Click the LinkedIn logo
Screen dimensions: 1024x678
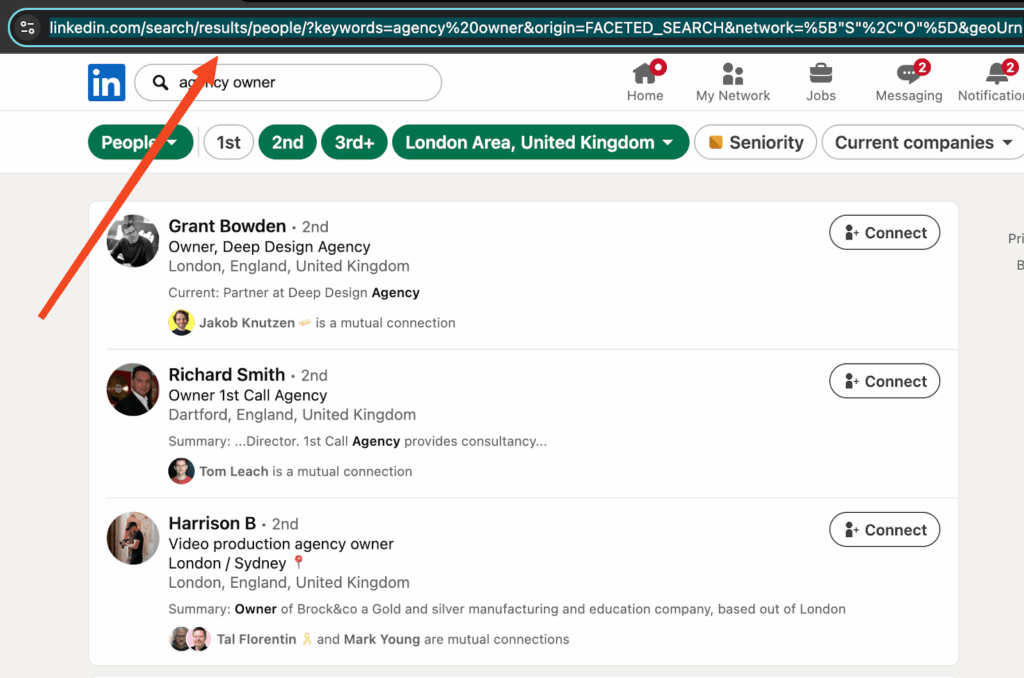pos(106,81)
